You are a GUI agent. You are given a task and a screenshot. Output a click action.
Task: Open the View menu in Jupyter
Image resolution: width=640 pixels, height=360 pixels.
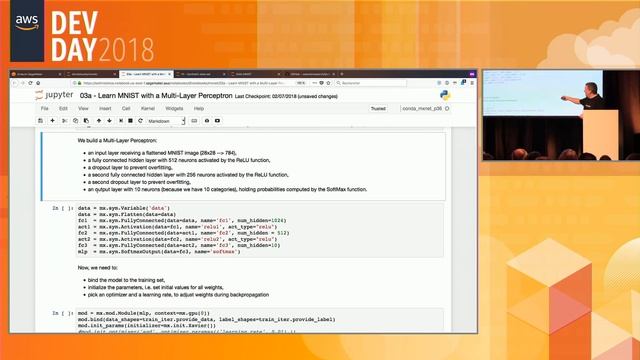pyautogui.click(x=83, y=109)
